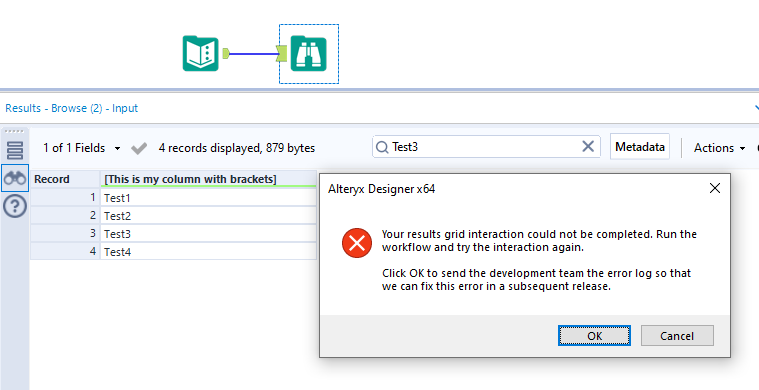Viewport: 759px width, 390px height.
Task: Select the Browse tool on canvas
Action: (x=308, y=54)
